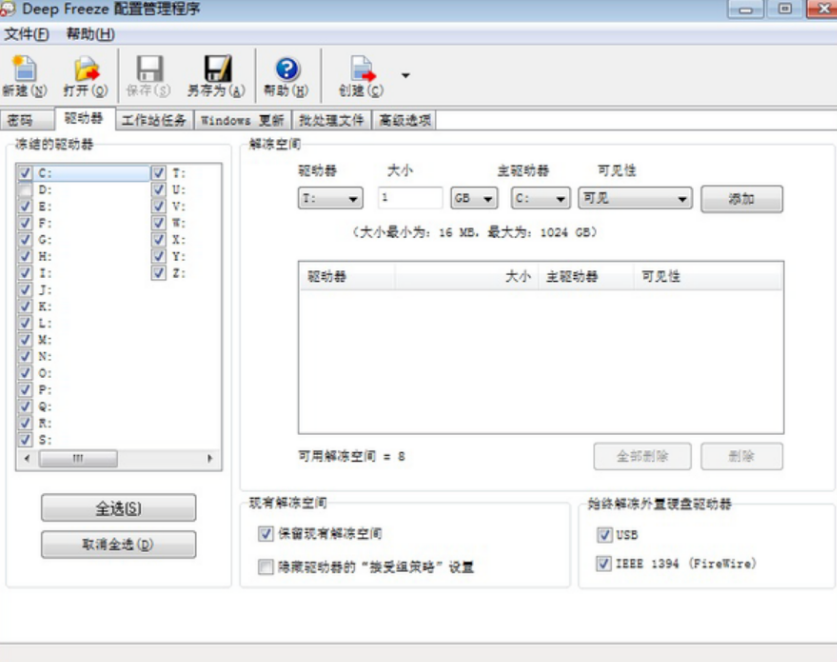Toggle the F: drive checkbox
The height and width of the screenshot is (662, 837).
coord(25,223)
